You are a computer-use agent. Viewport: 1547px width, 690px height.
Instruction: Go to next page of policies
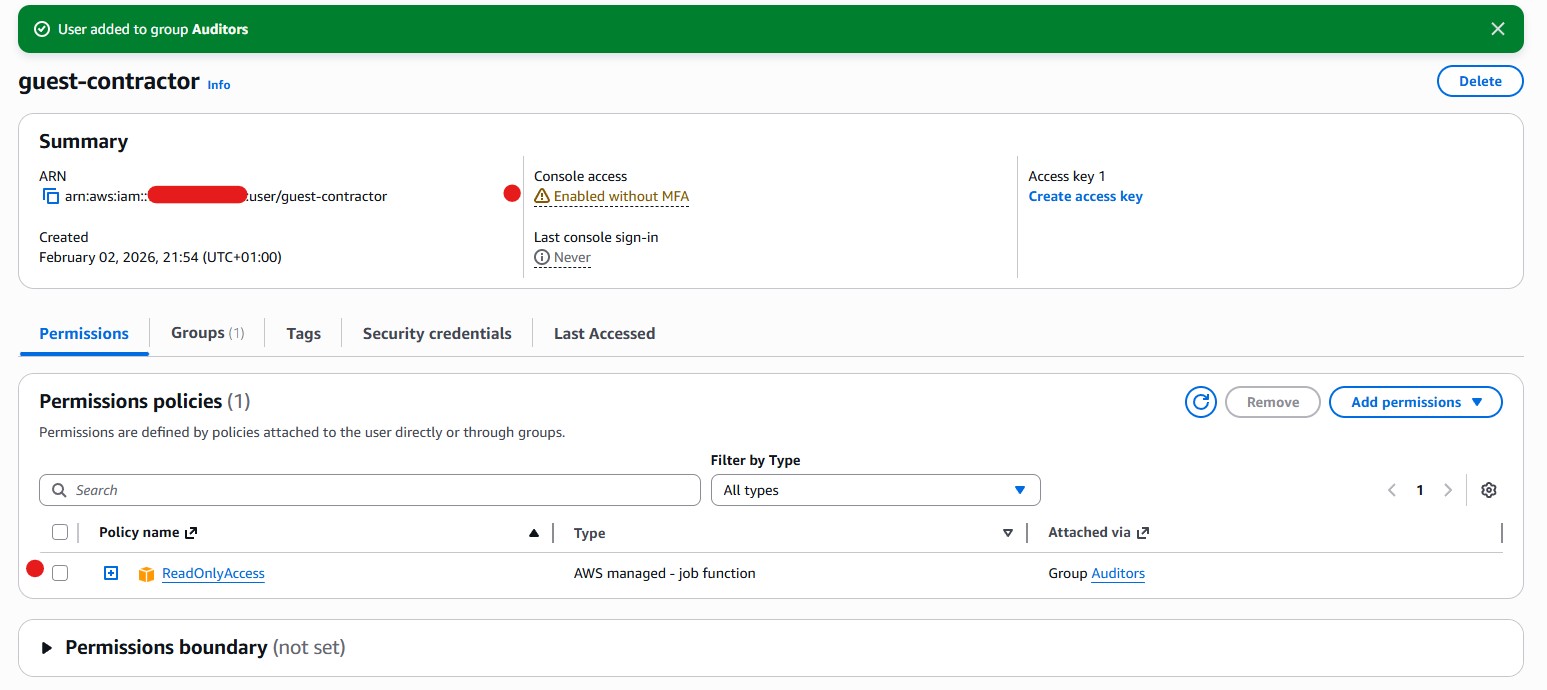click(x=1447, y=490)
